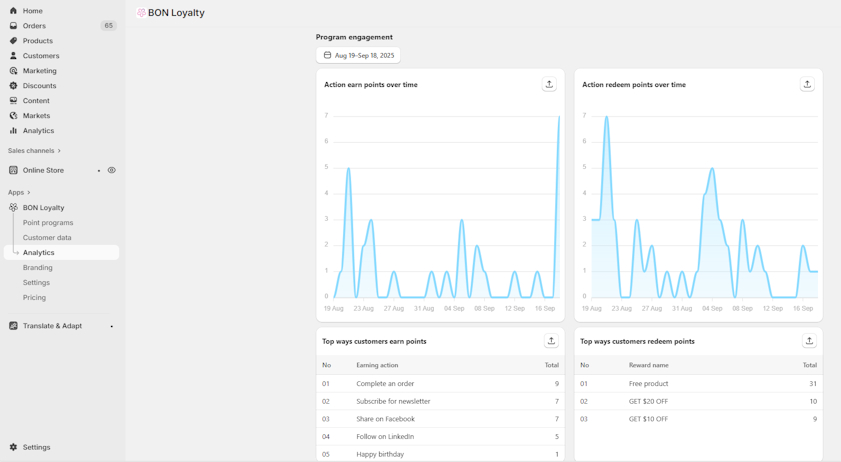Export the Action earn points chart
841x462 pixels.
click(549, 84)
